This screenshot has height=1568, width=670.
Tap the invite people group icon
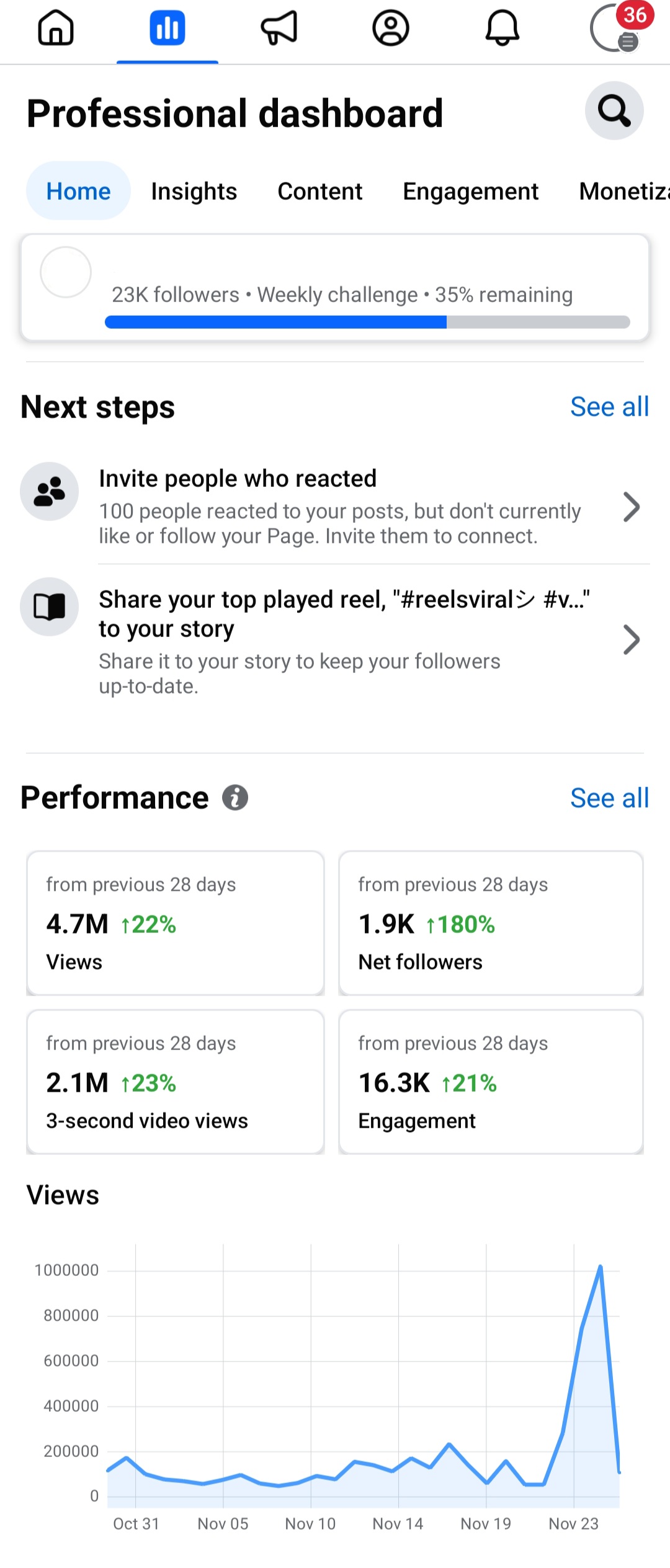tap(50, 491)
